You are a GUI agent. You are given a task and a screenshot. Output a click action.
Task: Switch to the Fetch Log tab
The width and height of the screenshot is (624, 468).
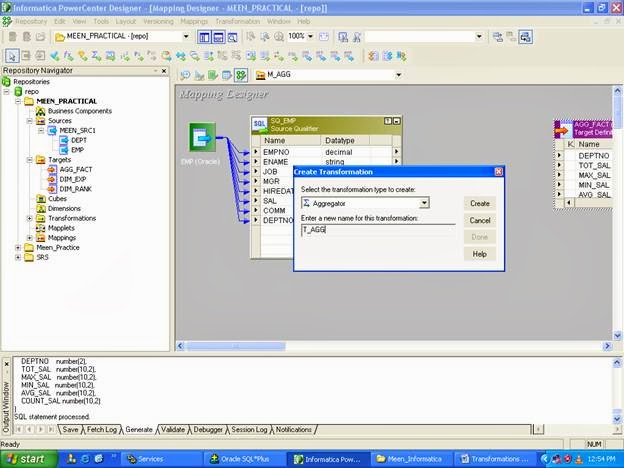pyautogui.click(x=102, y=430)
